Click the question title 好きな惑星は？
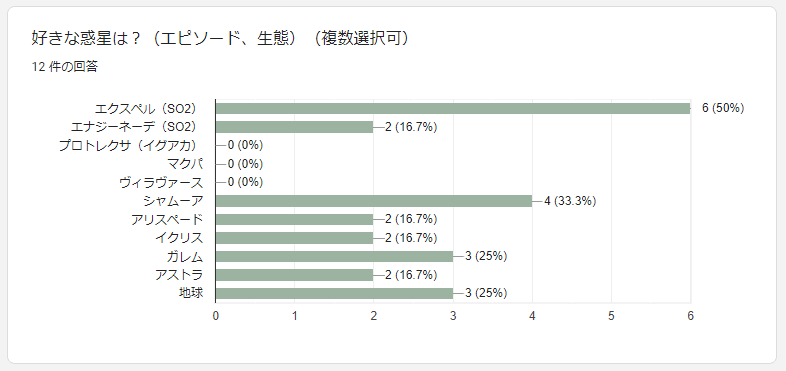 pyautogui.click(x=86, y=39)
